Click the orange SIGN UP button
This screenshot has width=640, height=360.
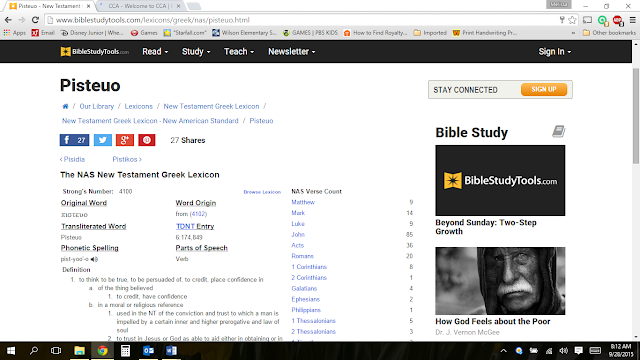(544, 89)
